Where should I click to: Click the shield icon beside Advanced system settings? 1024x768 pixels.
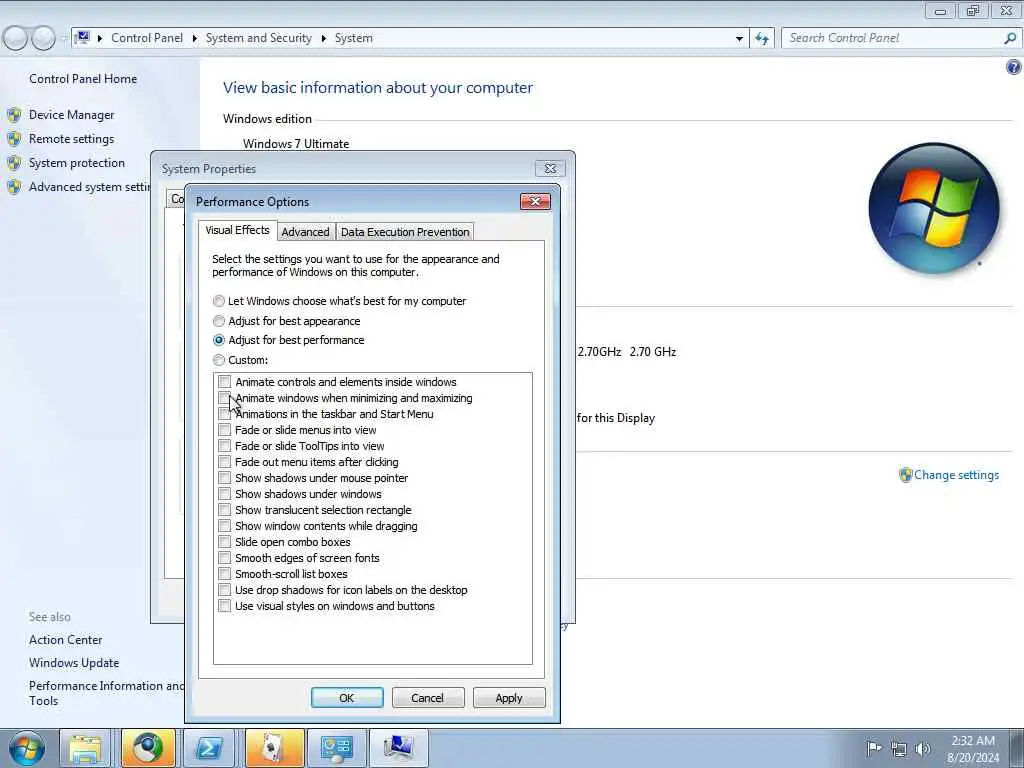[x=14, y=187]
